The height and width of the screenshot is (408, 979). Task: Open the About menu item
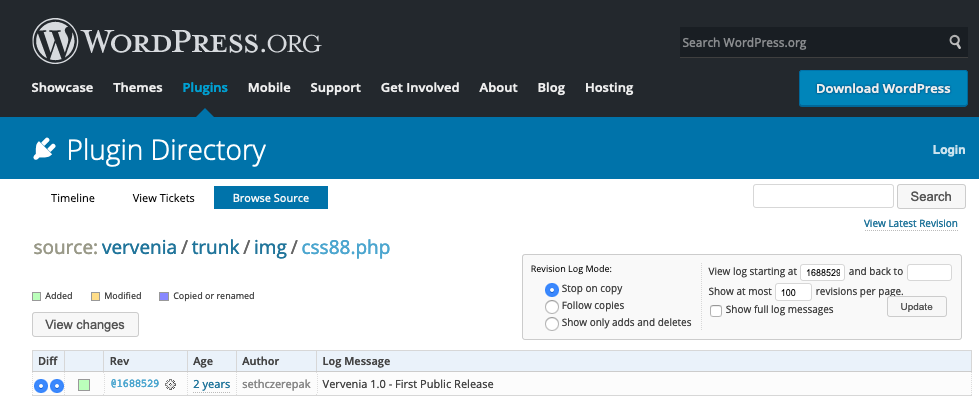point(498,87)
